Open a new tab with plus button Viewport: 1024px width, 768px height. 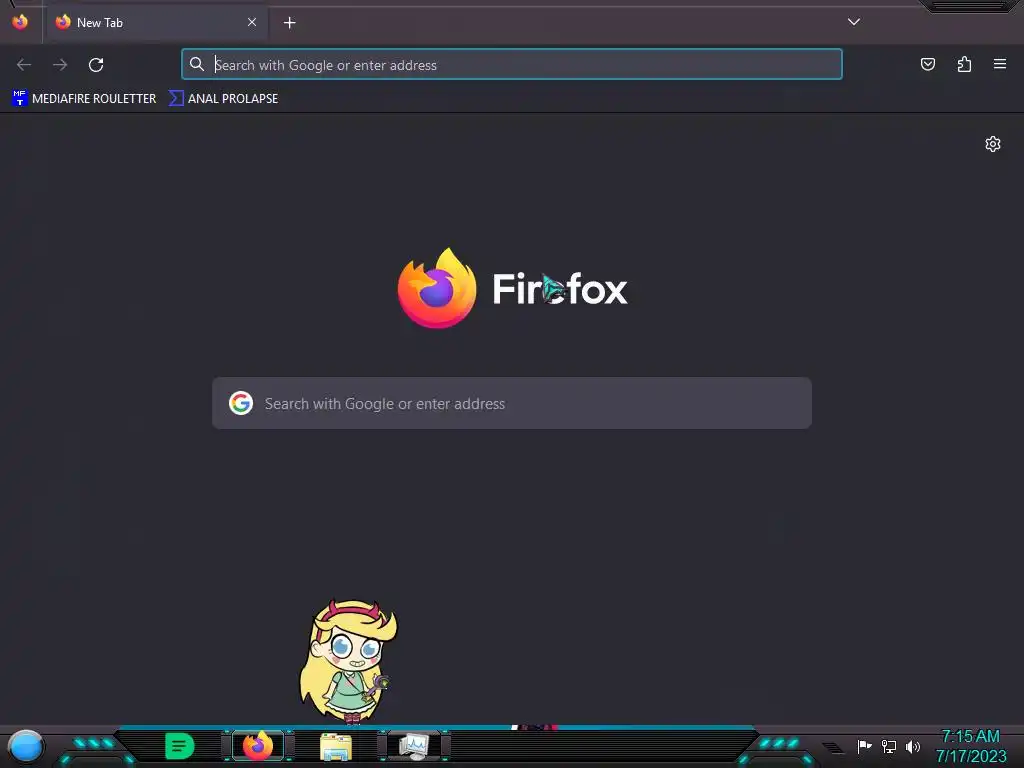289,23
